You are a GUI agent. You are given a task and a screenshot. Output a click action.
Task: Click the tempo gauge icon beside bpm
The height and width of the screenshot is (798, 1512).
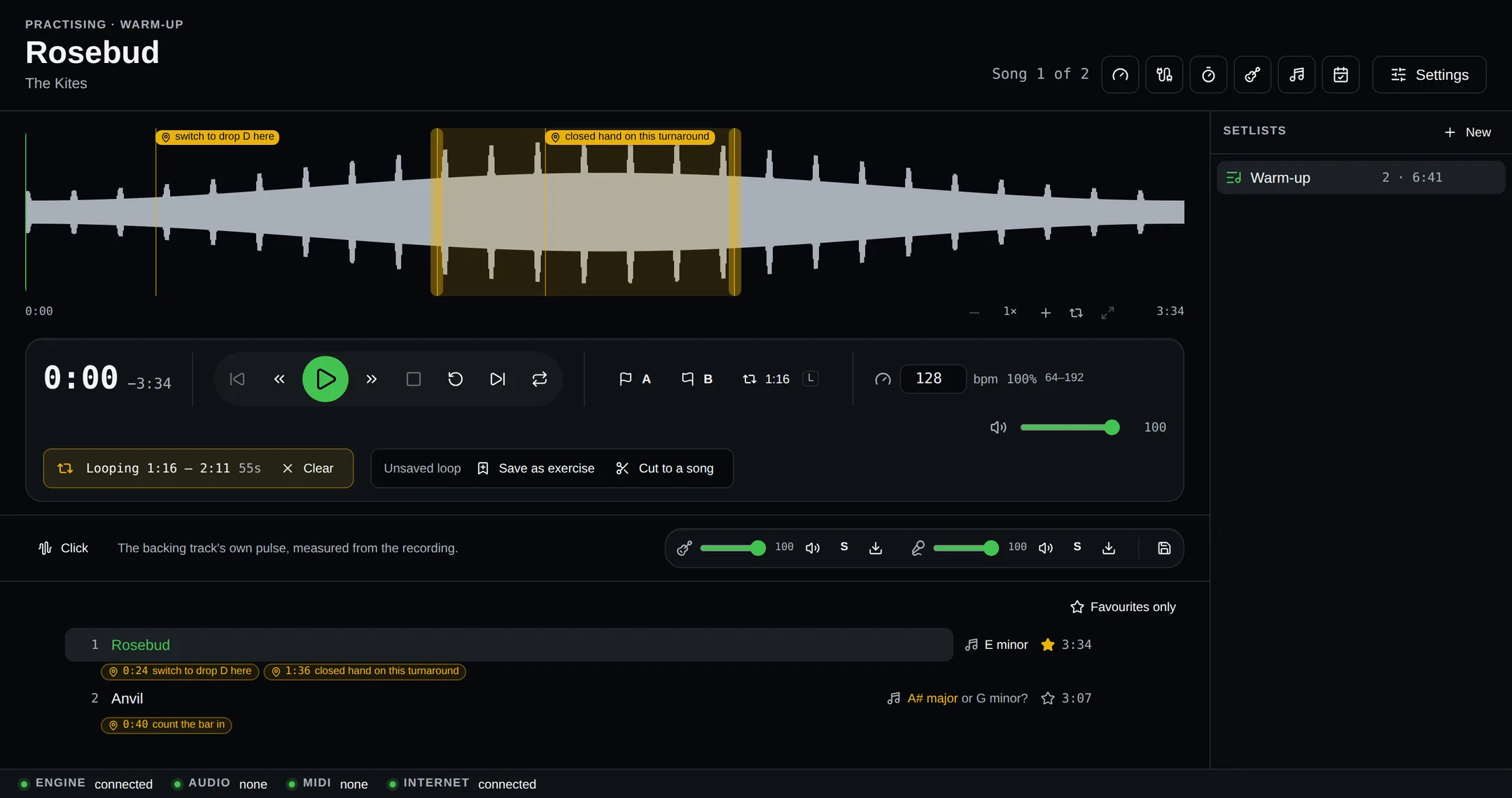[x=883, y=379]
